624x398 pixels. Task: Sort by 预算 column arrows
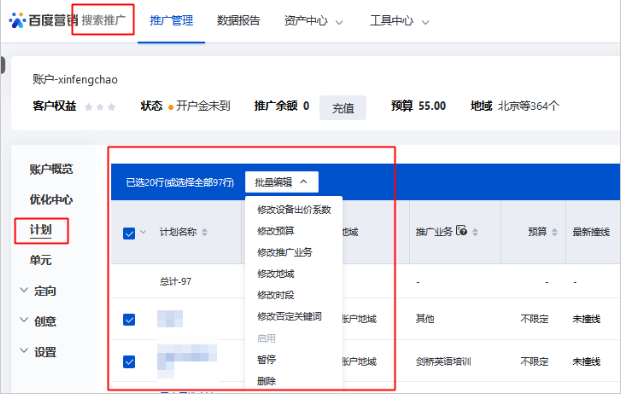tap(555, 232)
